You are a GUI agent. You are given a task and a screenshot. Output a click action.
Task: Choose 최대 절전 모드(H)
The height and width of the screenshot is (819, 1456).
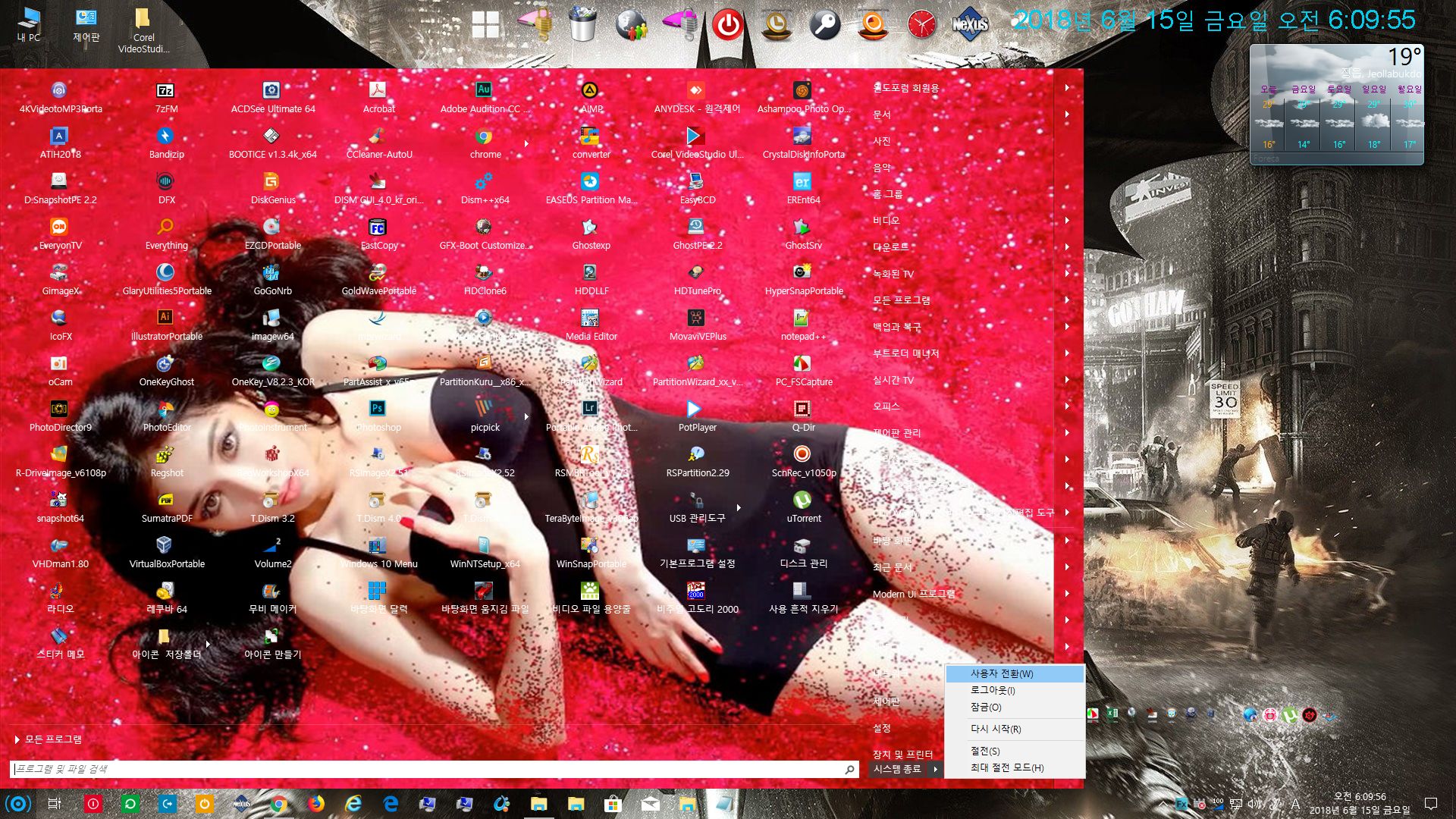coord(1015,767)
